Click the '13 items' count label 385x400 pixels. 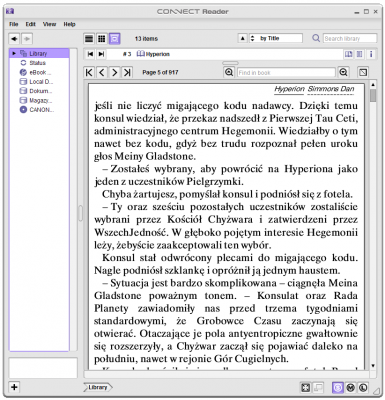(146, 39)
